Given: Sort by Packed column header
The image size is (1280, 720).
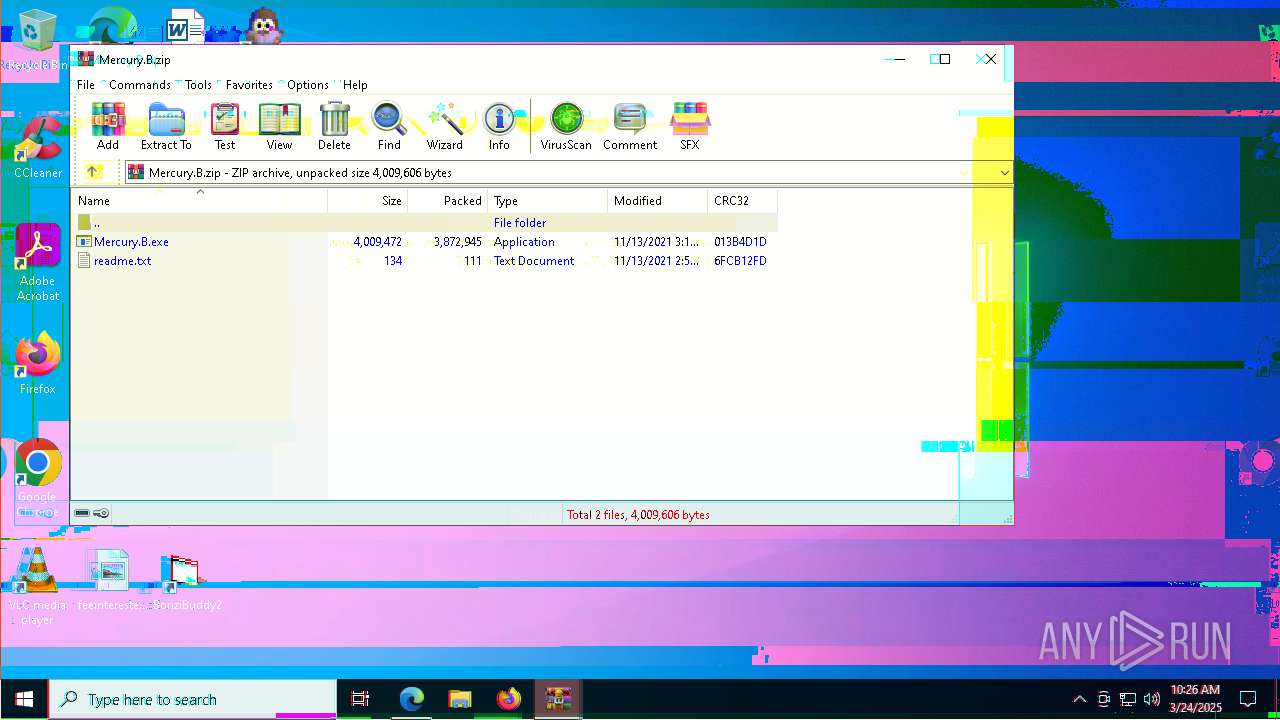Looking at the screenshot, I should pos(448,201).
